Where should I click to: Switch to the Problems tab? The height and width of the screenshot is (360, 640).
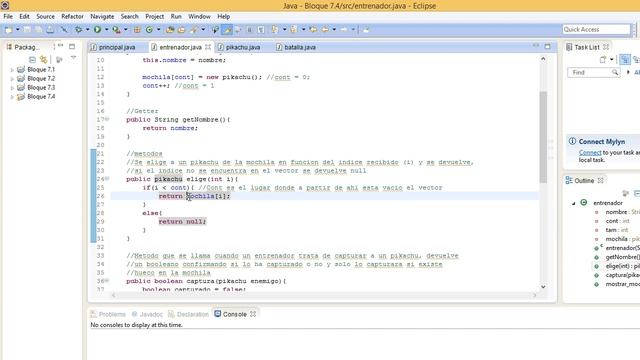(108, 314)
